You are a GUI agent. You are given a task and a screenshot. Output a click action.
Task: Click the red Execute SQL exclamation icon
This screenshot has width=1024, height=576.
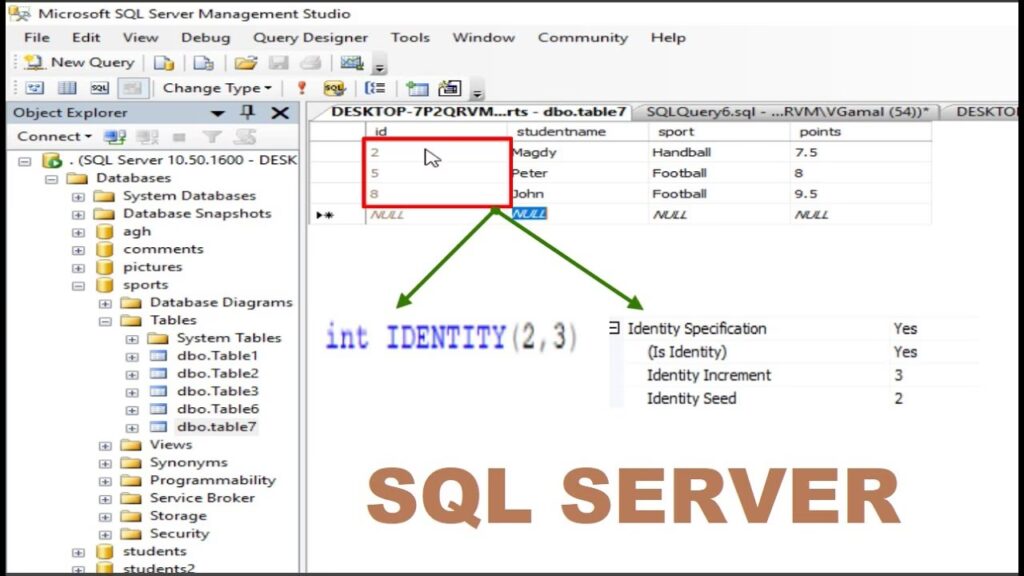coord(301,88)
